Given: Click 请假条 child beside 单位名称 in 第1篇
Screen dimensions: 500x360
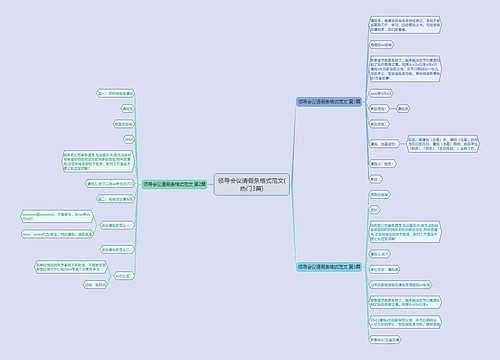Looking at the screenshot, I should (403, 109).
